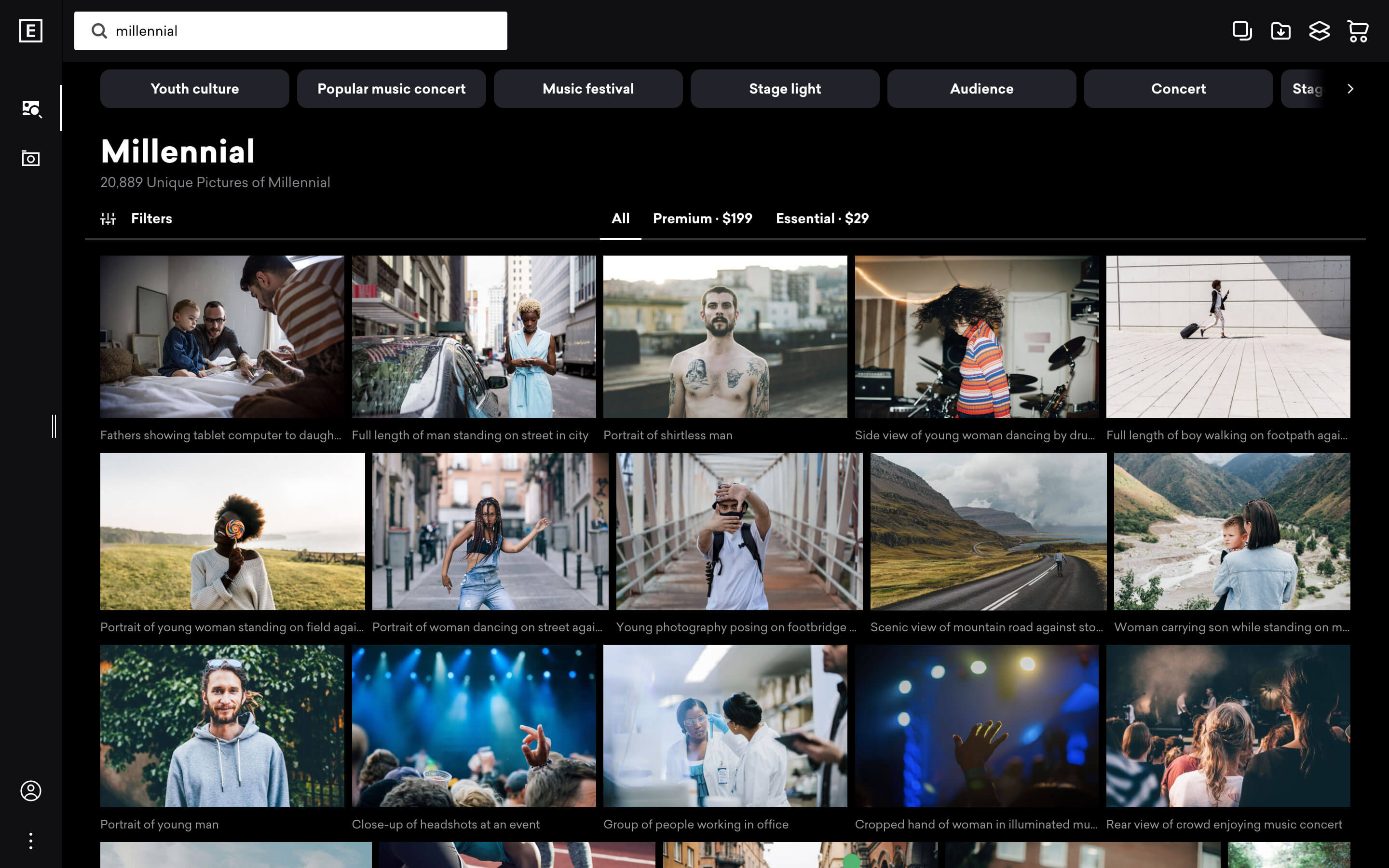Click the display/preview toggle icon
Viewport: 1389px width, 868px height.
[x=1242, y=30]
